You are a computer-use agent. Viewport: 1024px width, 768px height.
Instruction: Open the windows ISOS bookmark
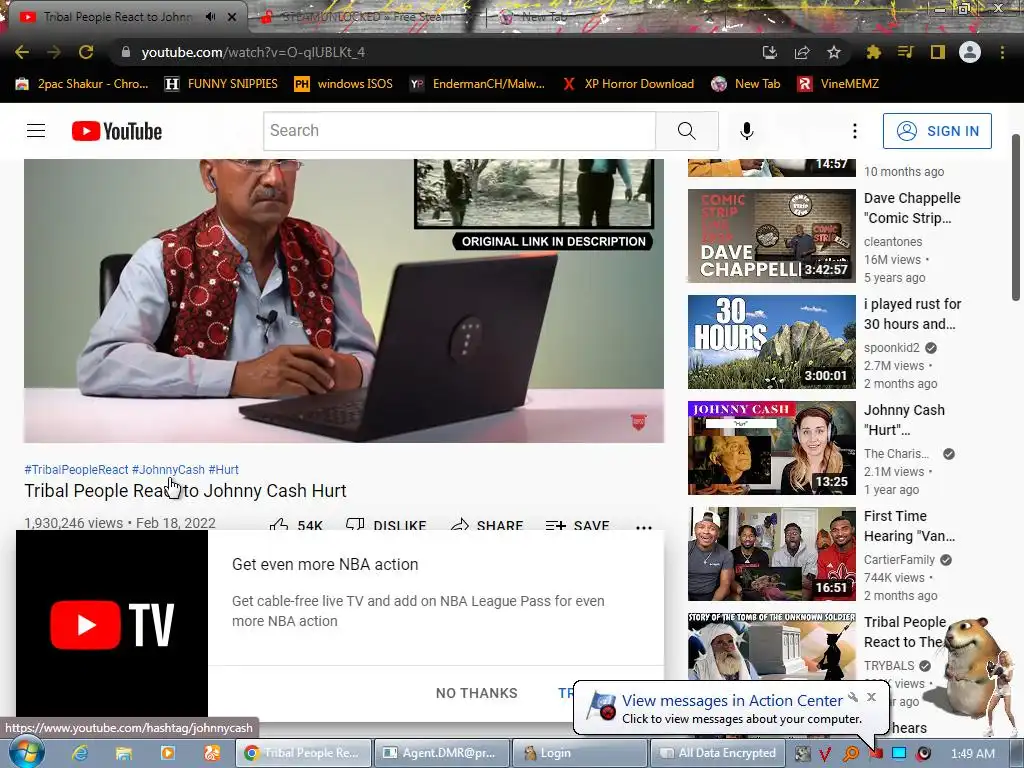pos(344,84)
